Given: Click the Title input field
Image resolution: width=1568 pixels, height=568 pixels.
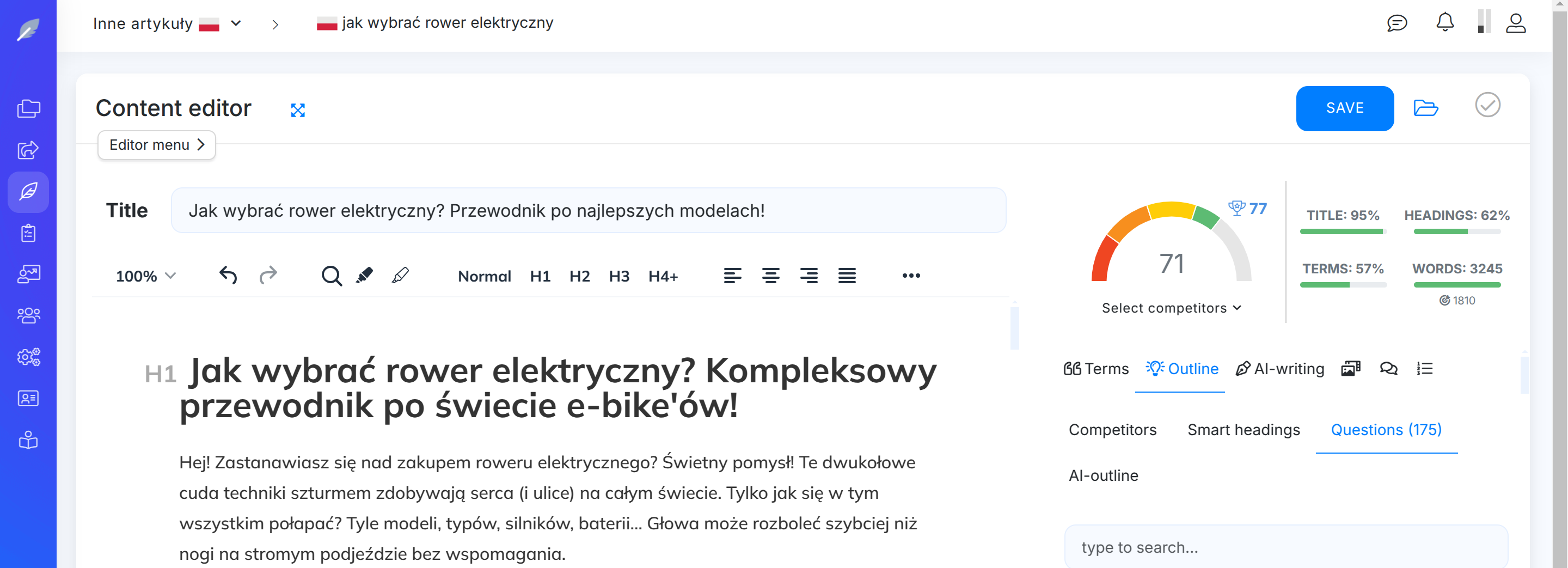Looking at the screenshot, I should coord(588,211).
